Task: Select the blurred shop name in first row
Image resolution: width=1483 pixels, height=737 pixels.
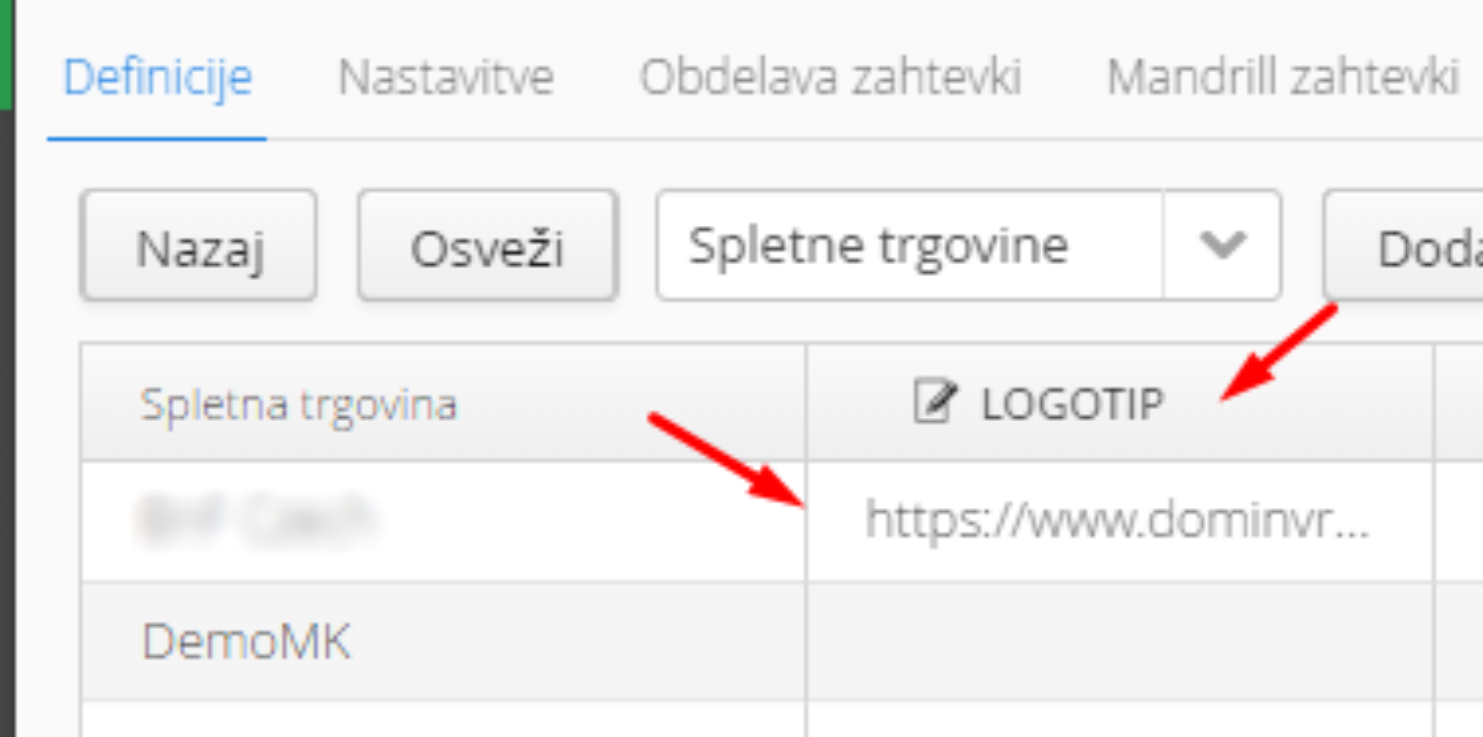Action: pos(256,520)
